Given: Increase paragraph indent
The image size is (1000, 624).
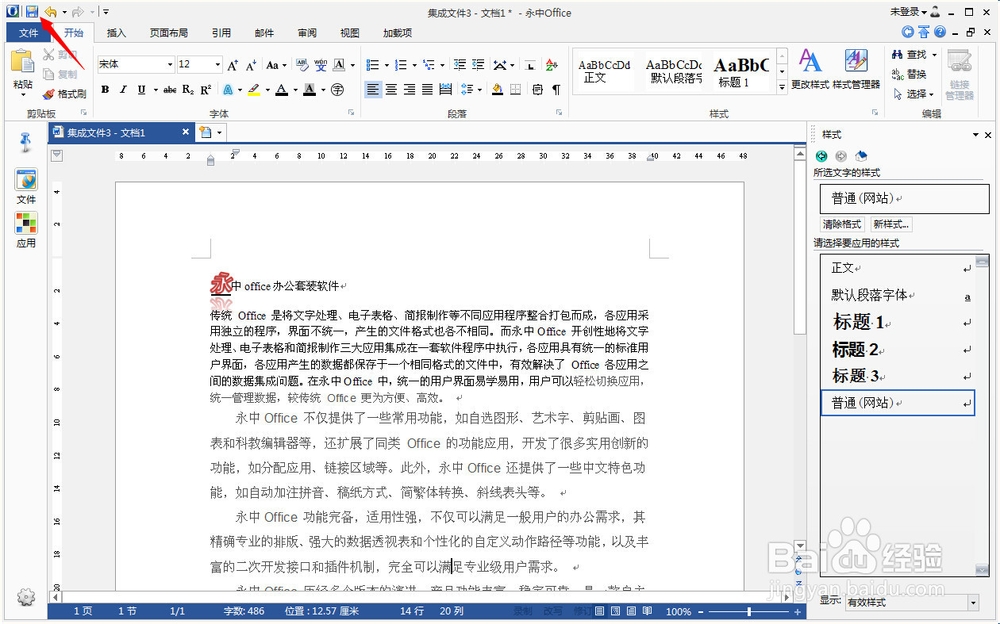Looking at the screenshot, I should click(478, 64).
